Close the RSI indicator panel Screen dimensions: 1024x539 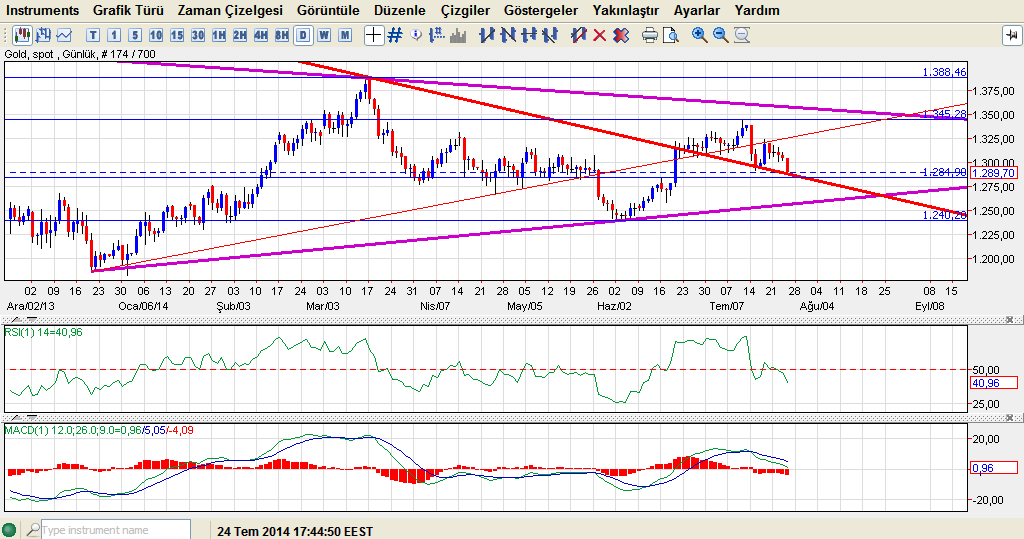(x=1010, y=319)
